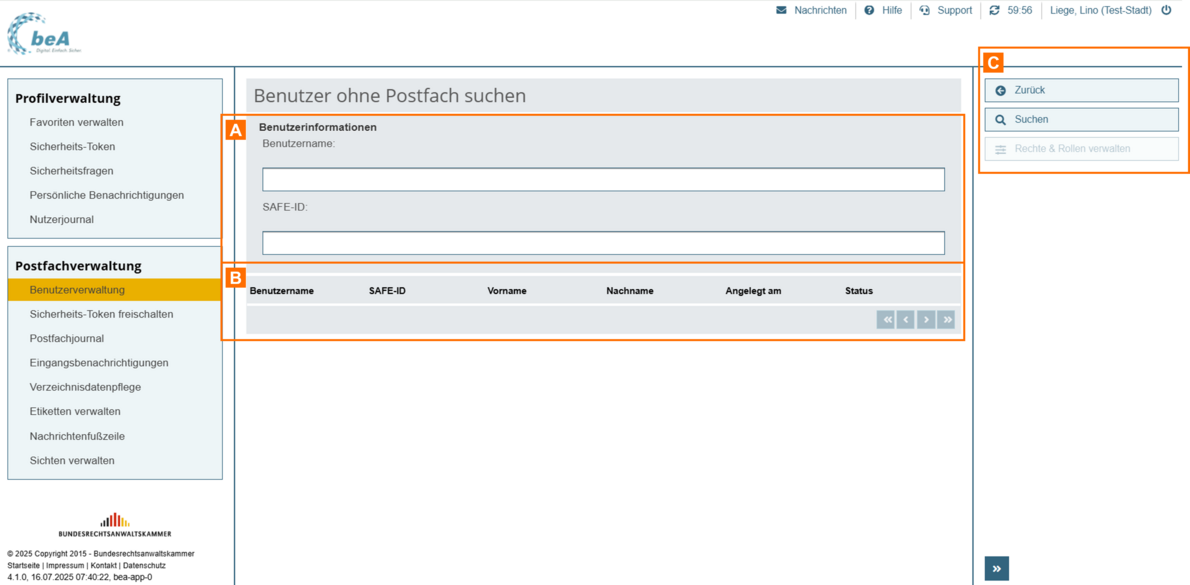The width and height of the screenshot is (1190, 585).
Task: Focus the SAFE-ID text field
Action: click(603, 243)
